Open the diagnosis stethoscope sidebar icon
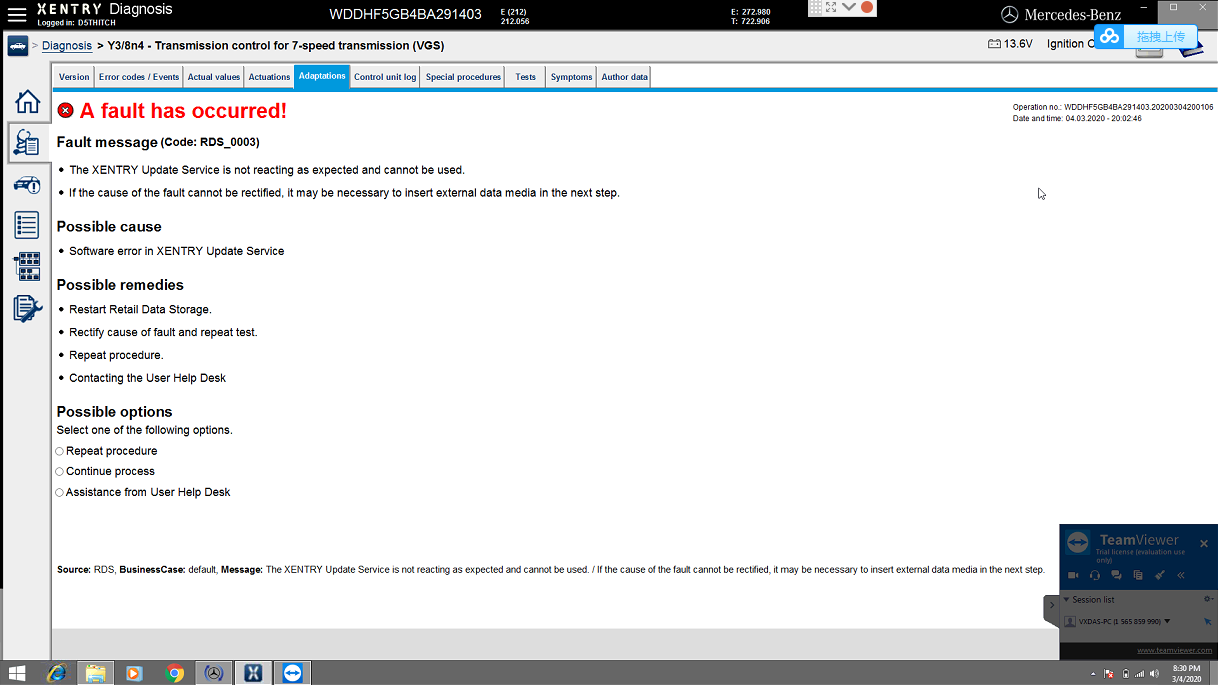This screenshot has width=1218, height=685. tap(27, 143)
